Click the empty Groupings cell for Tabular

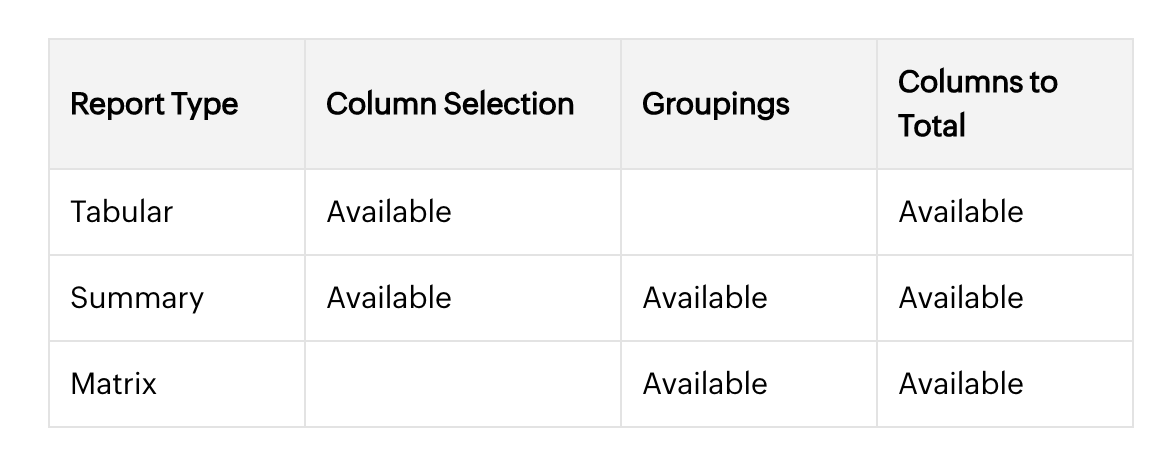[x=748, y=212]
